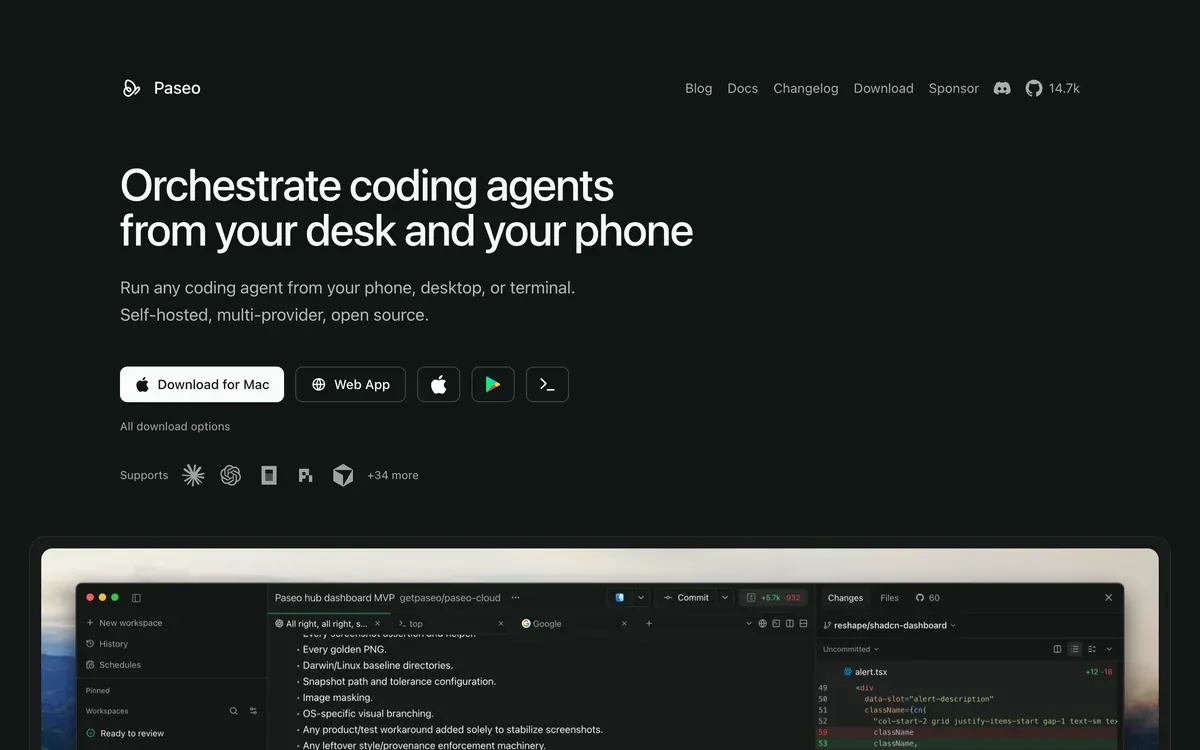Click the OpenAI icon under Supports
Viewport: 1200px width, 750px height.
pos(231,475)
